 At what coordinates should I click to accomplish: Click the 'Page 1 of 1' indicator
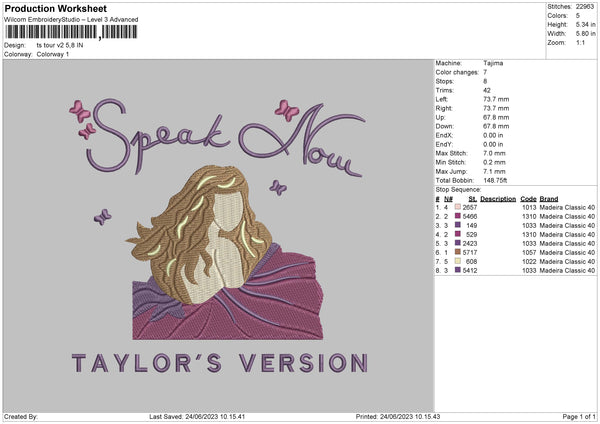pos(579,417)
